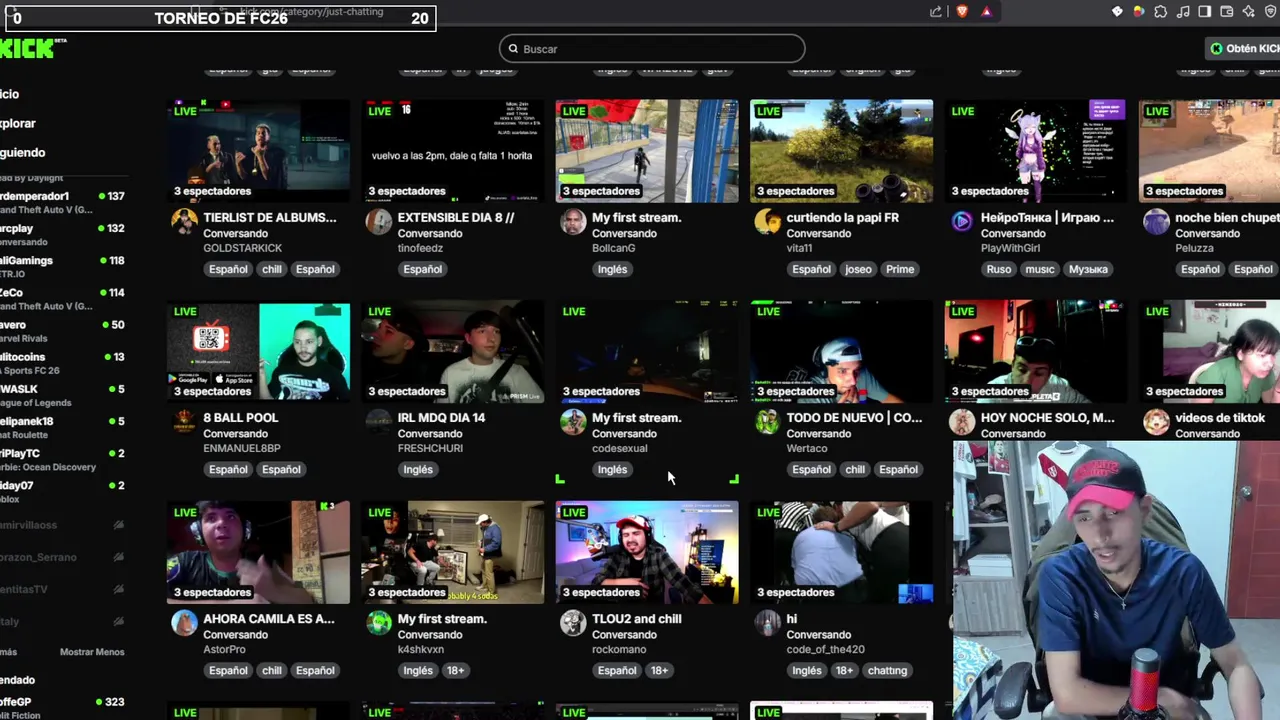
Task: Click Prime tag under vita11 stream
Action: point(900,269)
